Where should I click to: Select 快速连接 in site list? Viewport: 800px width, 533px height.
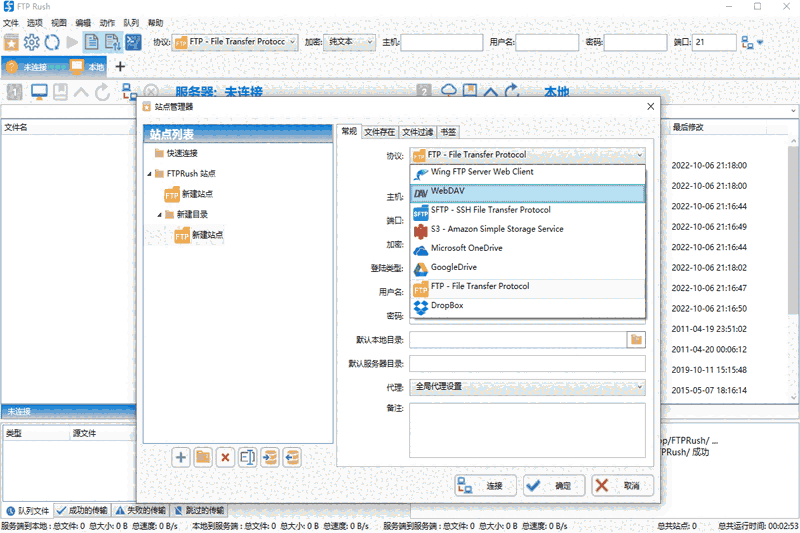[182, 153]
